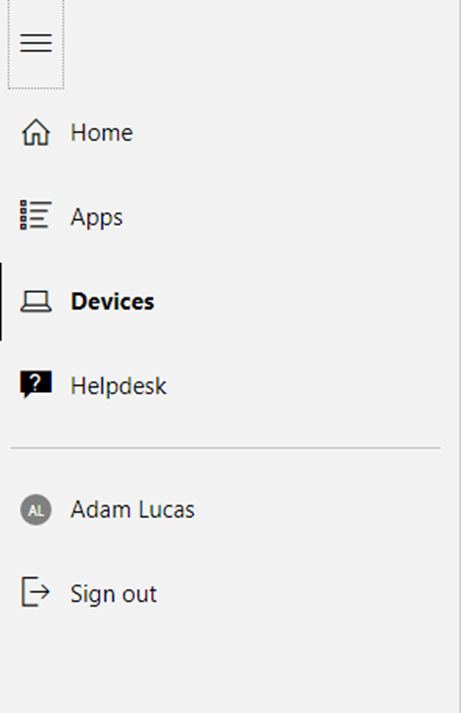Click the square bullets in Apps icon
This screenshot has width=461, height=713.
[24, 215]
